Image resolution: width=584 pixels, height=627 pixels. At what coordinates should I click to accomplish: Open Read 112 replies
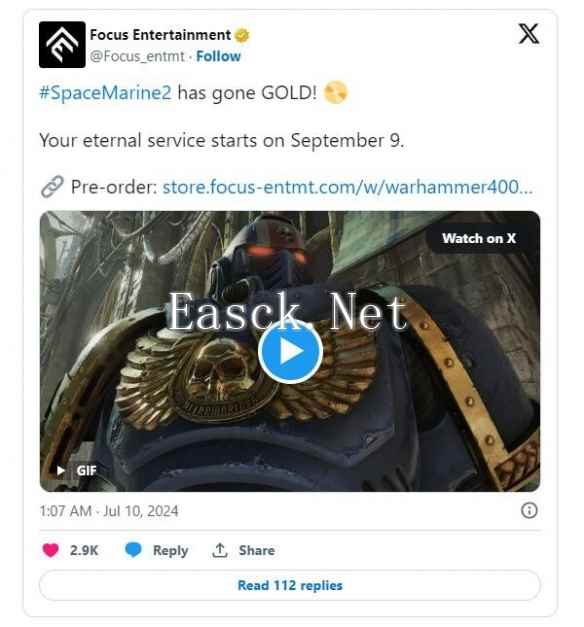pyautogui.click(x=290, y=585)
